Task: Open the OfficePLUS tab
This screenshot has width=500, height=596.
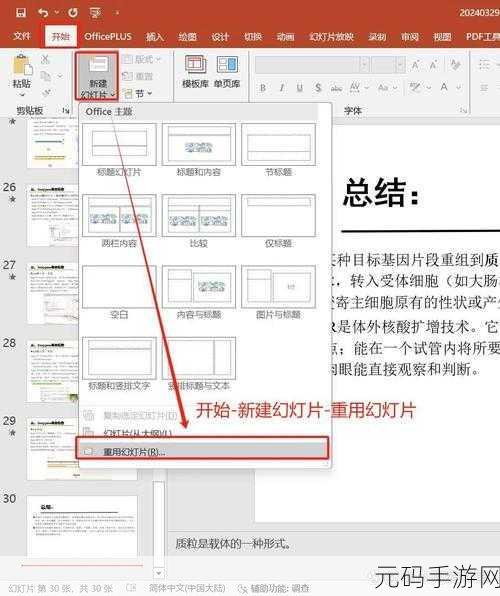Action: (x=108, y=36)
